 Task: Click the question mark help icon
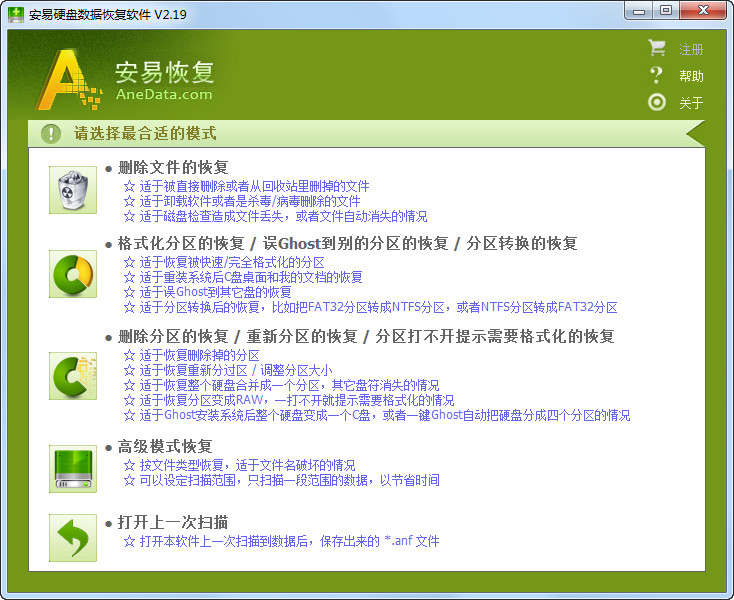657,75
